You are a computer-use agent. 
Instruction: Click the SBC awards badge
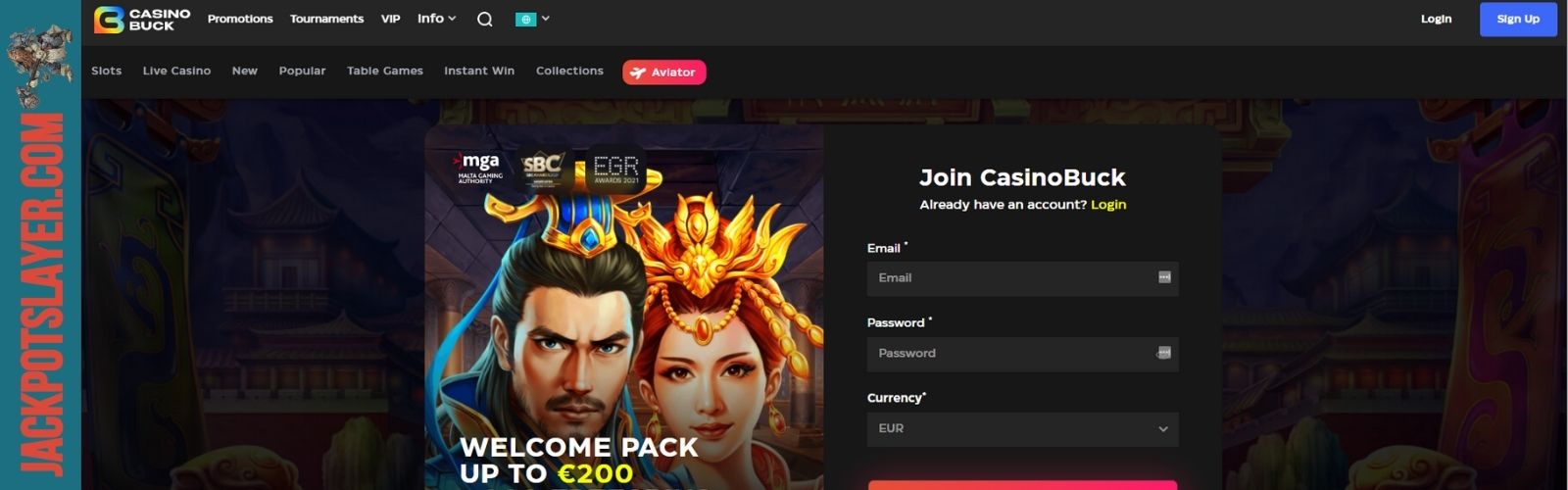tap(543, 168)
